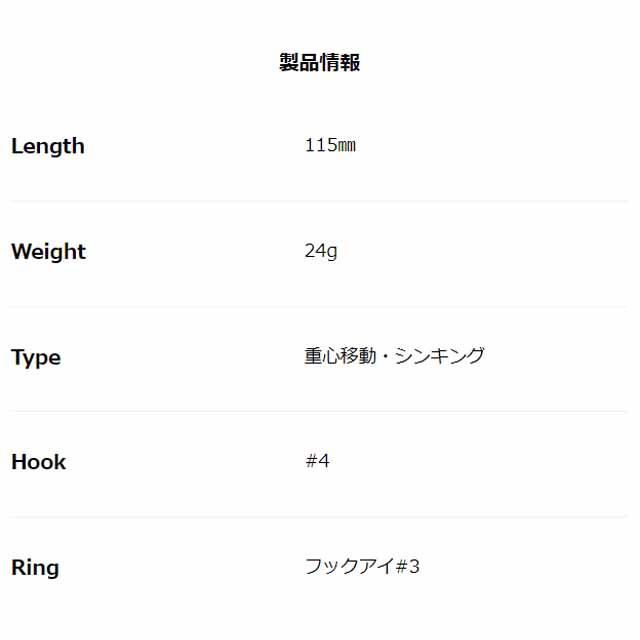Select the Type label

click(x=36, y=358)
